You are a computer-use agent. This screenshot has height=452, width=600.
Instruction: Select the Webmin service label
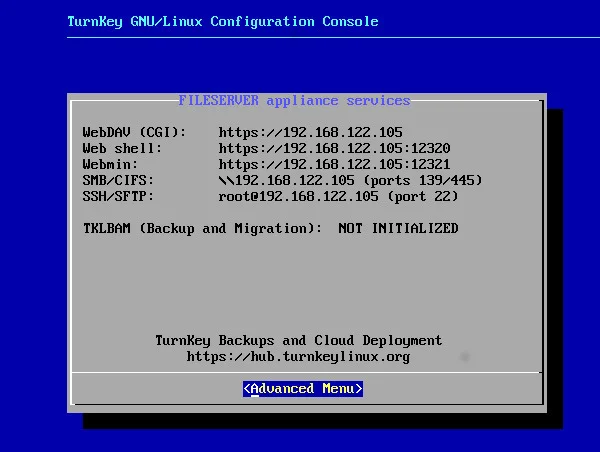[x=110, y=165]
